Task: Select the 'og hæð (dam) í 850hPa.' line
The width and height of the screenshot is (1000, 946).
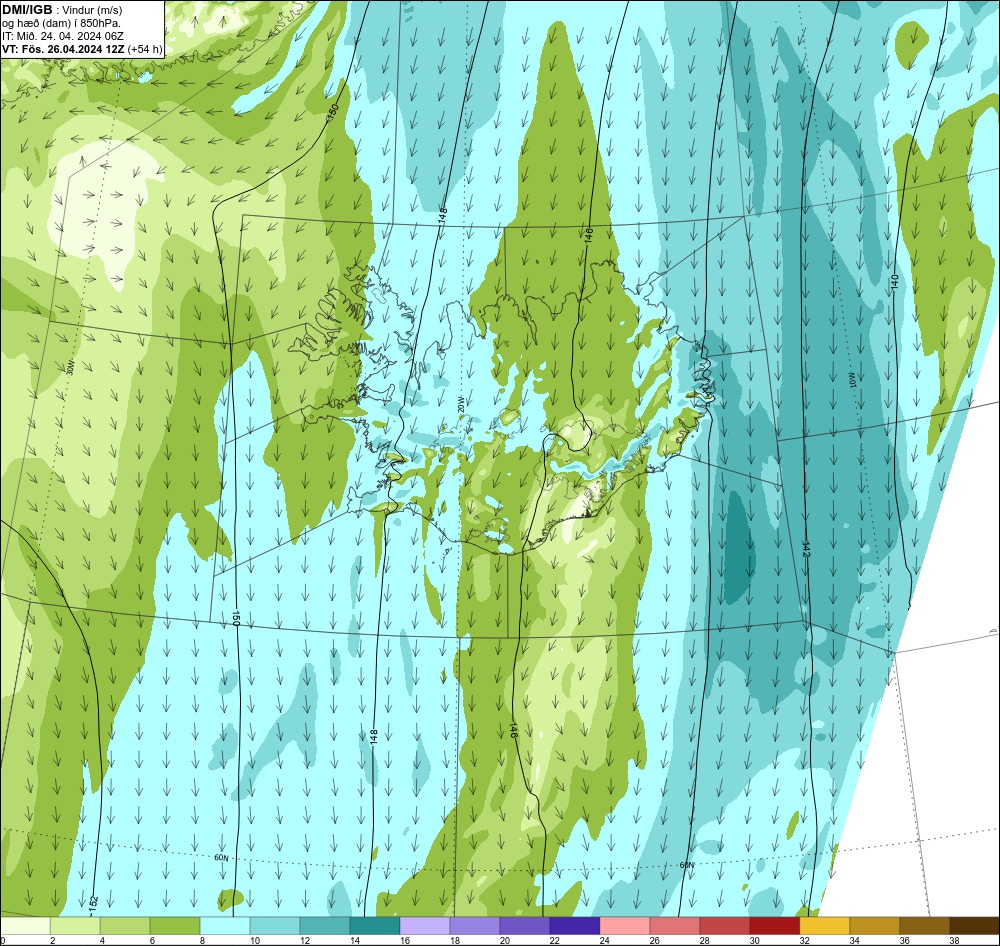Action: 61,24
